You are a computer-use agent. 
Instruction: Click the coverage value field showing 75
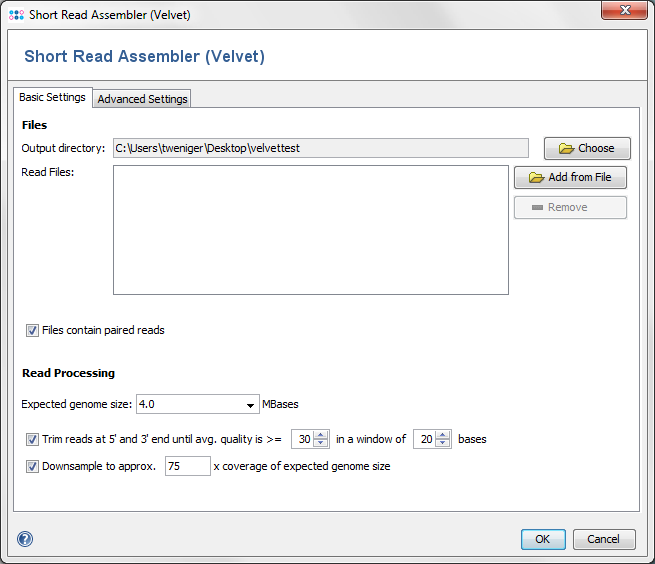188,466
